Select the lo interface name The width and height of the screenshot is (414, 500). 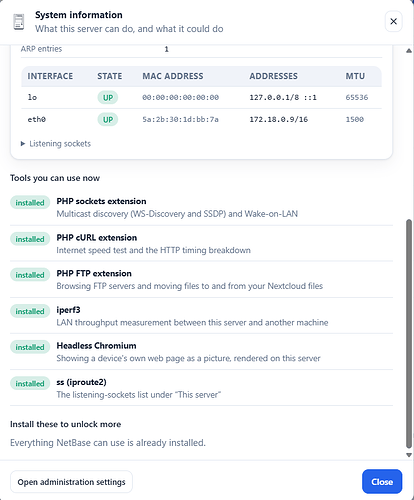tap(32, 97)
